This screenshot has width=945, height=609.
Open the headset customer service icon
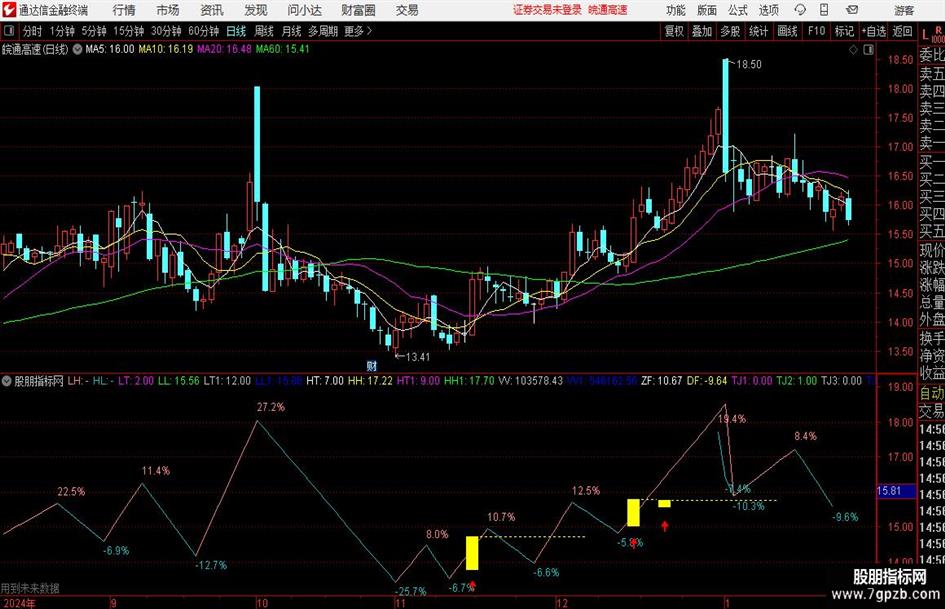pyautogui.click(x=800, y=10)
